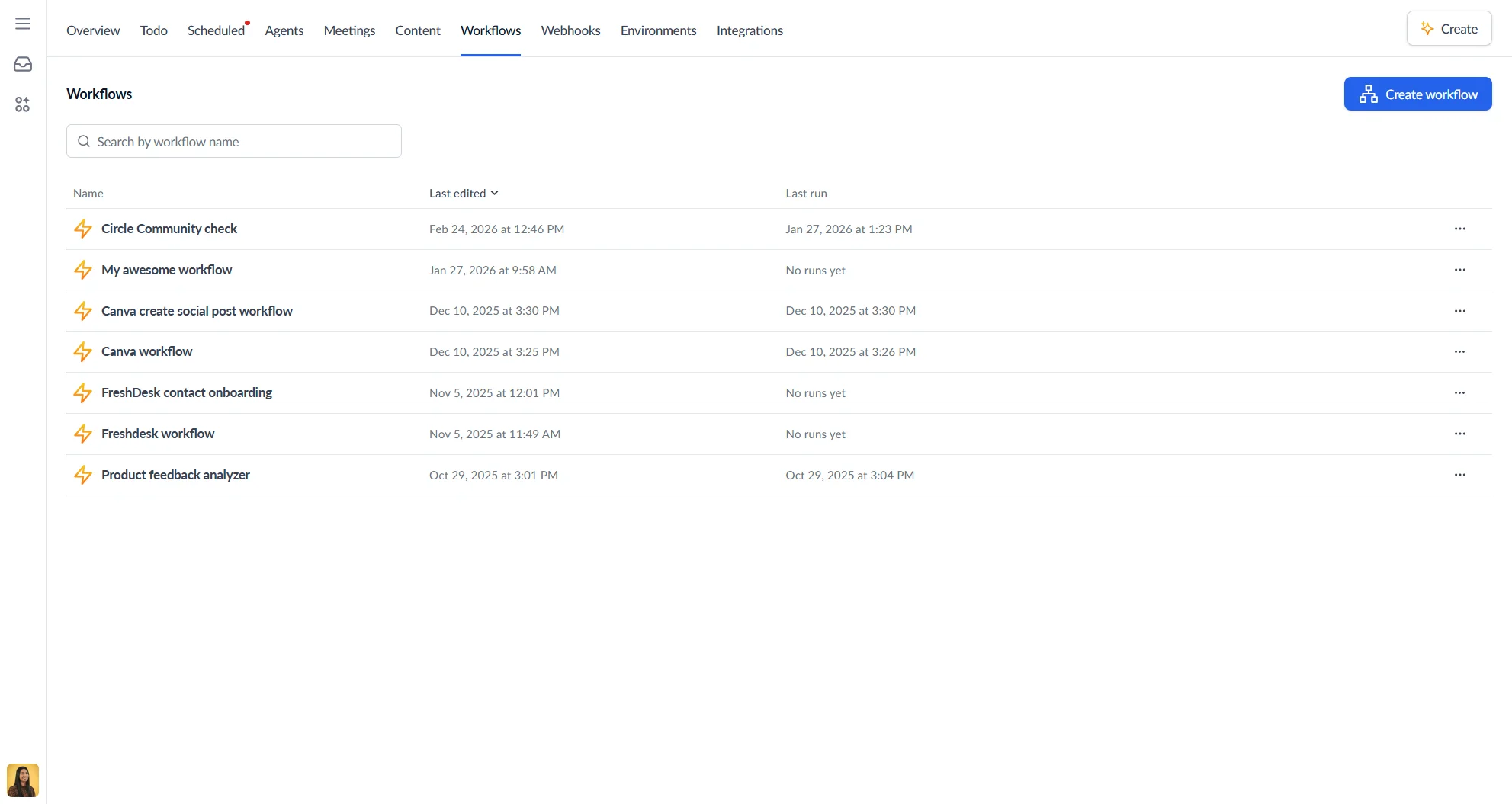Click the lightning icon beside Circle Community check
The height and width of the screenshot is (804, 1512).
83,229
